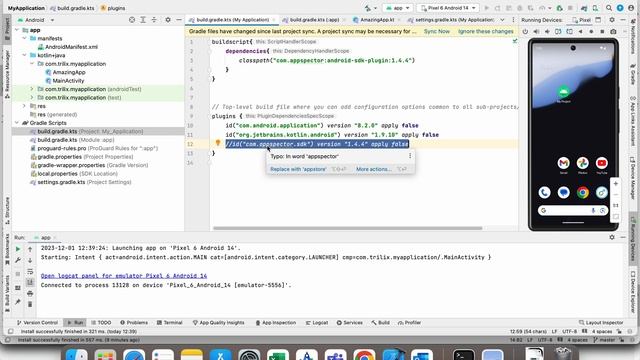
Task: Click Expand All icon in Project panel
Action: pyautogui.click(x=143, y=20)
